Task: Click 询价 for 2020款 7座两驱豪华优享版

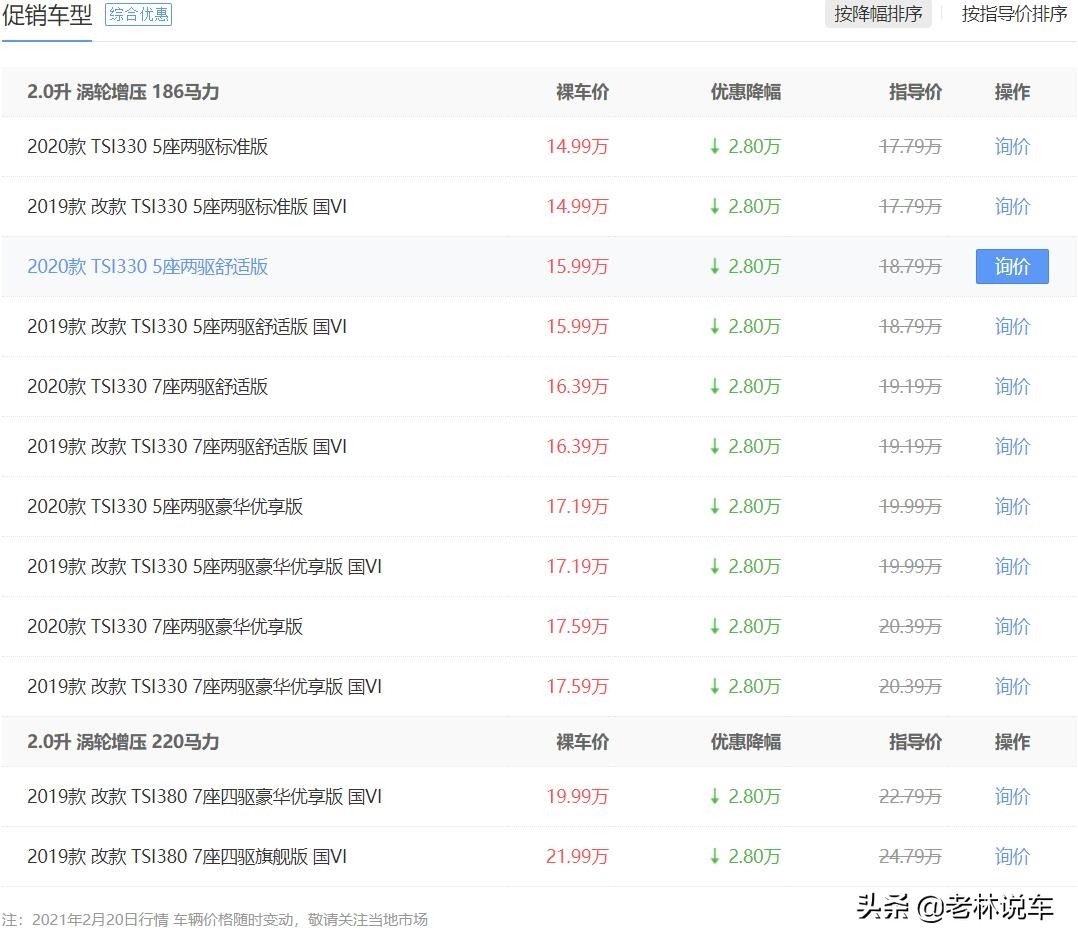Action: point(1012,626)
